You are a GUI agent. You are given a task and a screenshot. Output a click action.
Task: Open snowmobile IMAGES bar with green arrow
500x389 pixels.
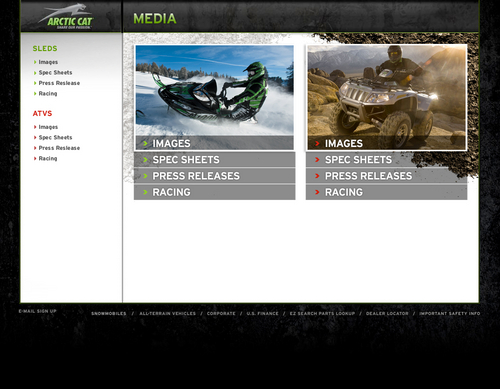tap(214, 143)
